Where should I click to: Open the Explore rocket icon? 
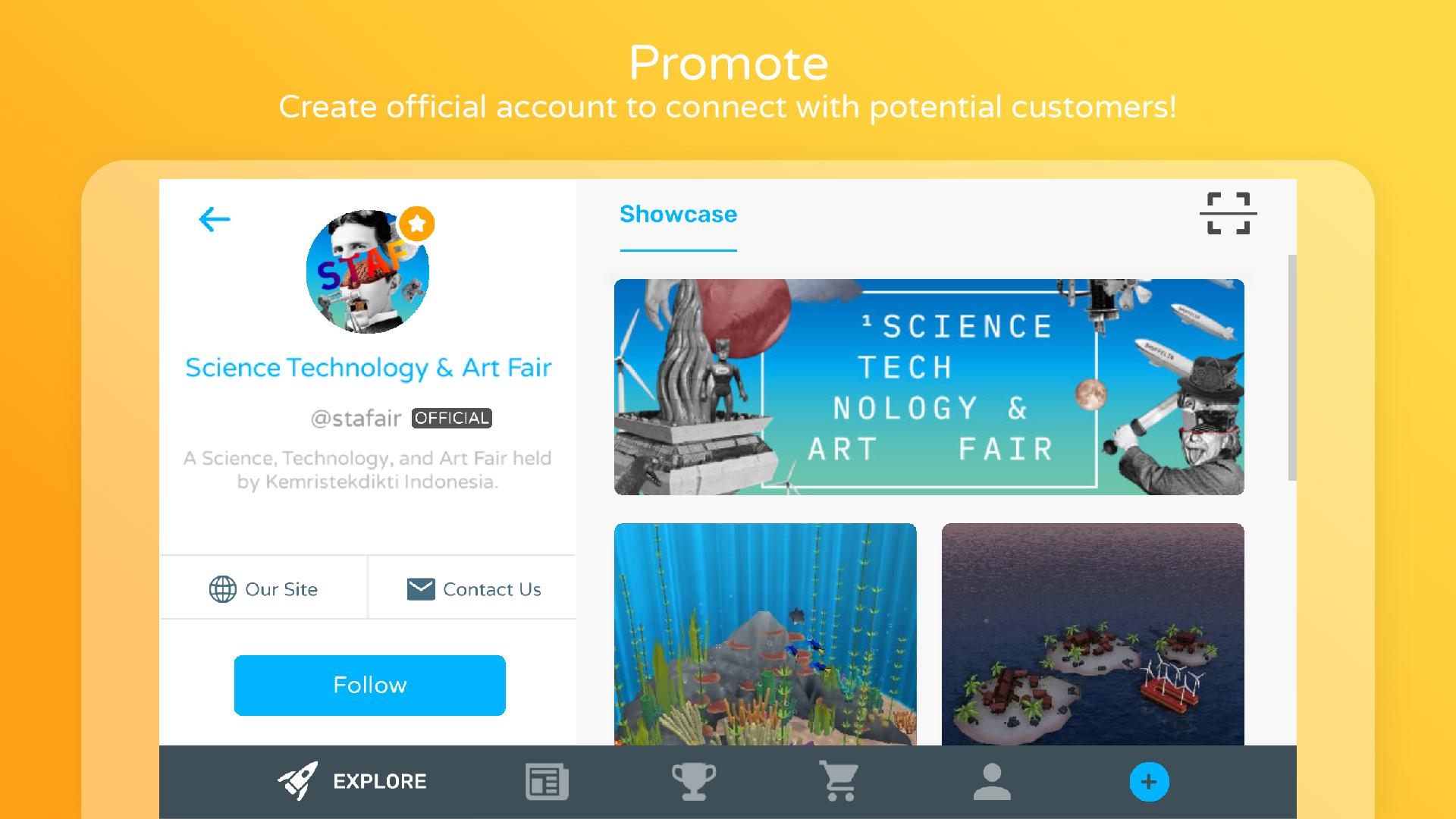(x=298, y=781)
